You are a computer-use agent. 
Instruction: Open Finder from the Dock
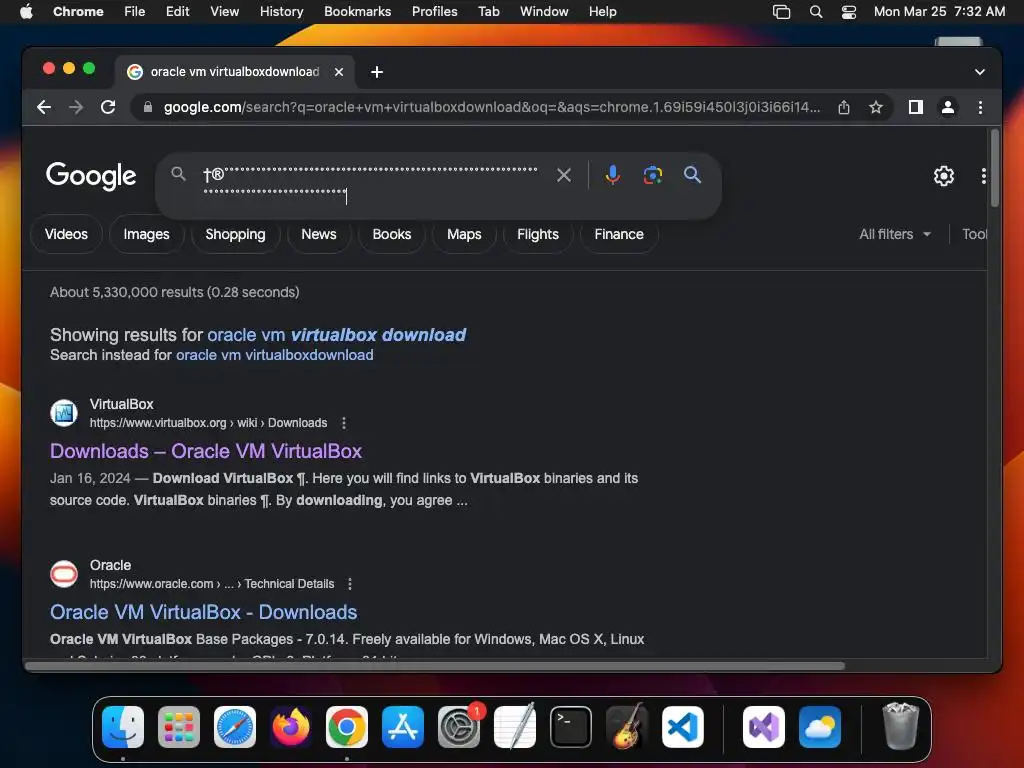[x=123, y=727]
